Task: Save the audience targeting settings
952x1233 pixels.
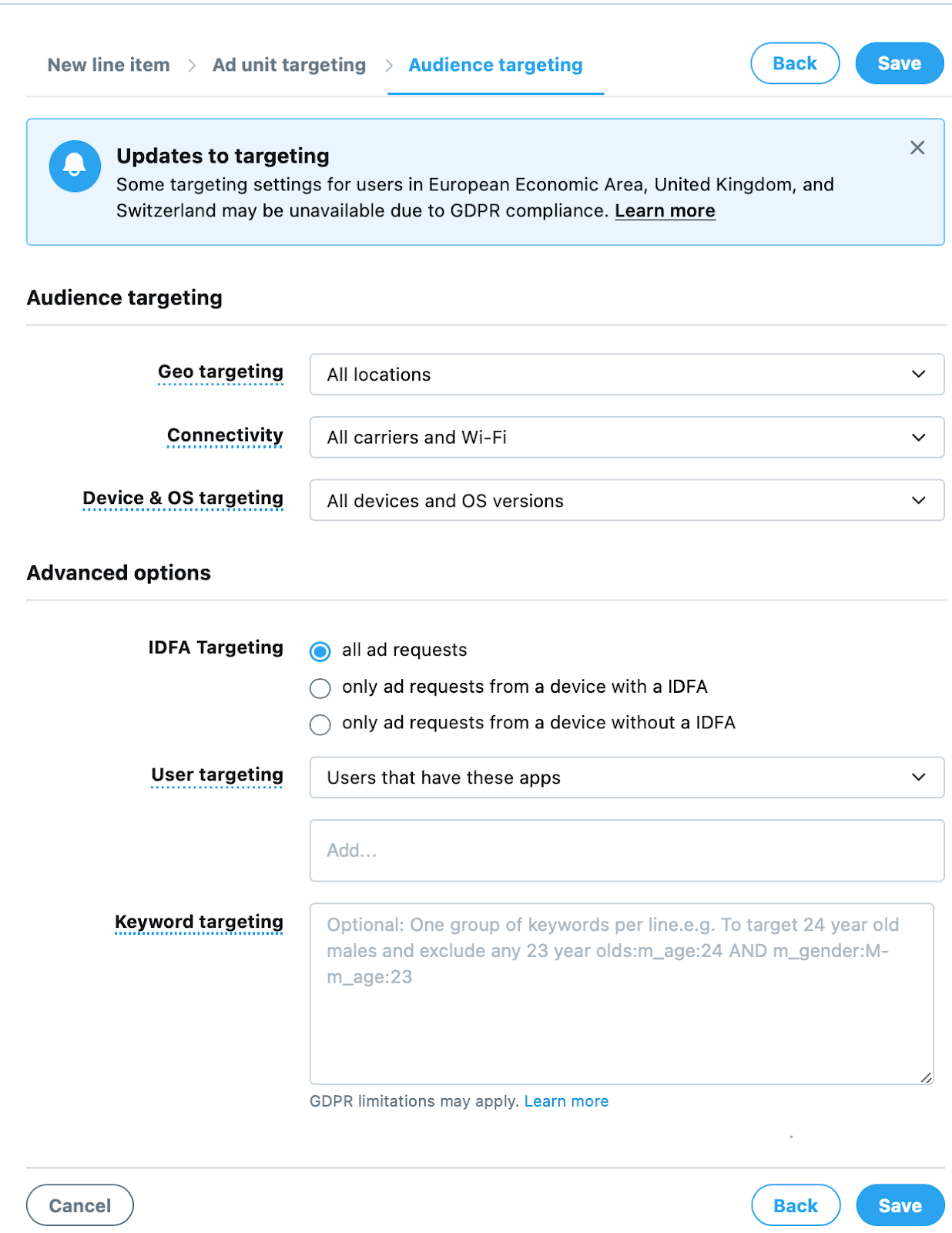Action: (900, 63)
